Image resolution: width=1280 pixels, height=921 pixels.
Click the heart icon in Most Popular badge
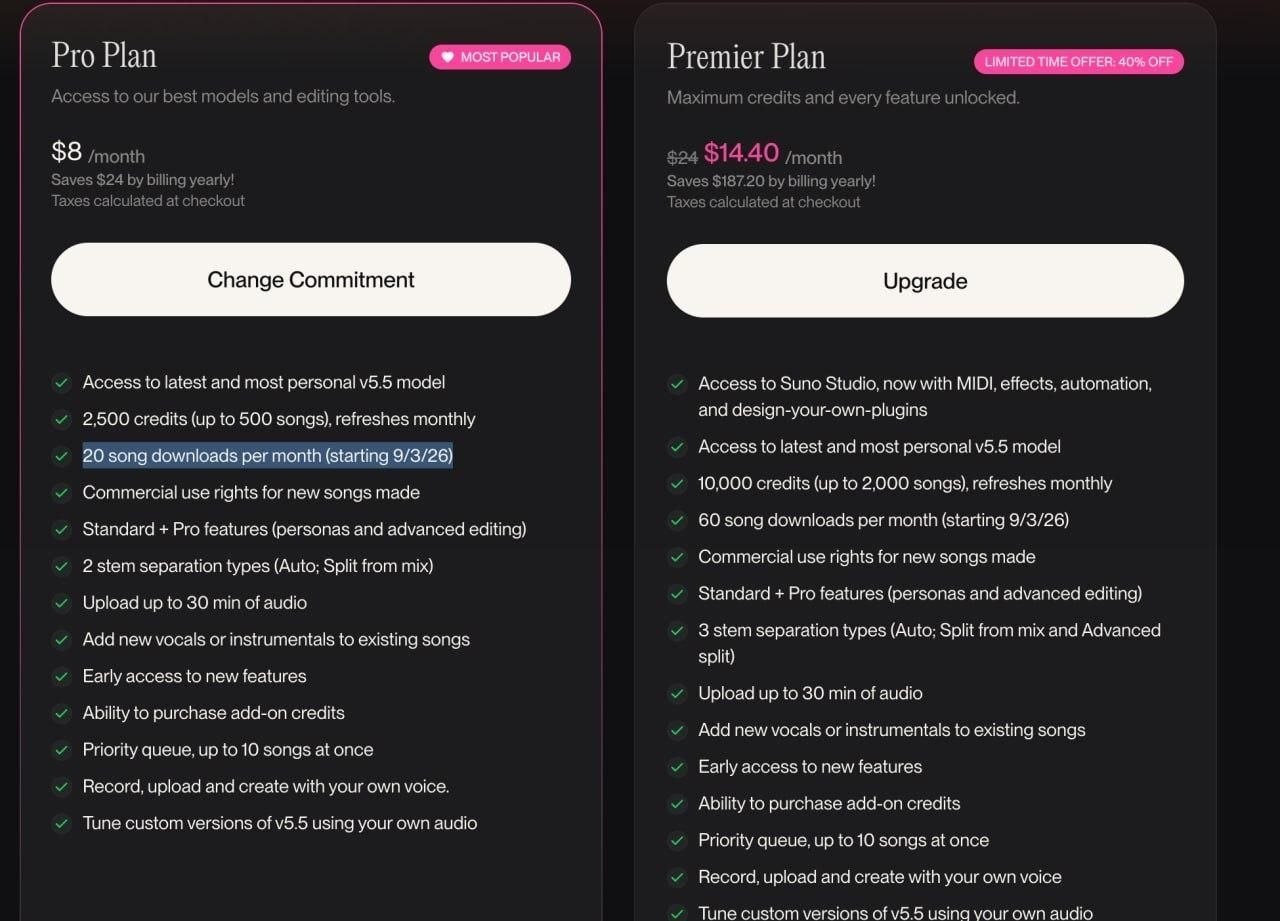point(448,57)
